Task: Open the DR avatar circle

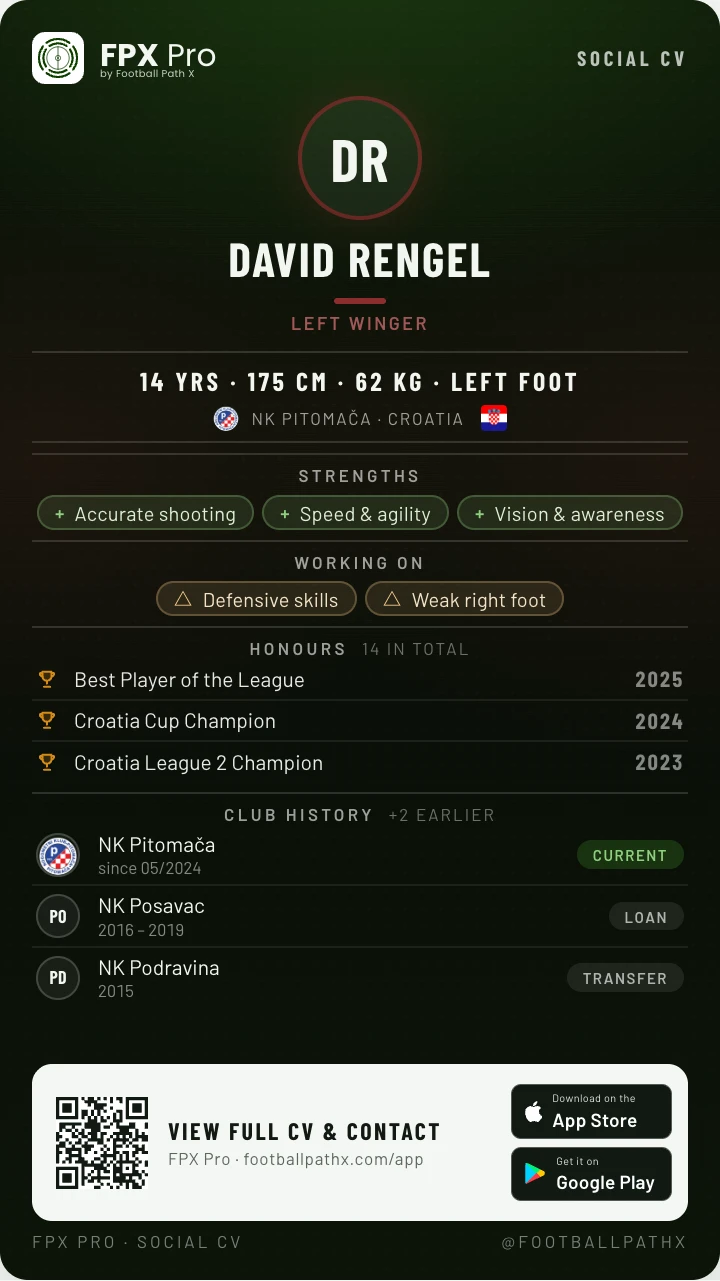Action: (360, 158)
